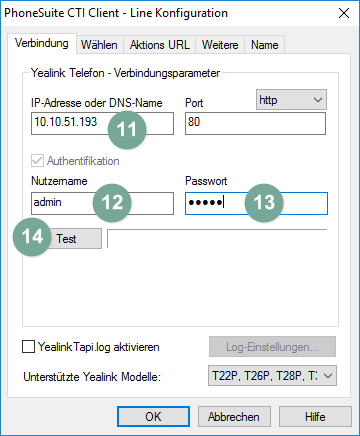This screenshot has height=436, width=360.
Task: Click the step 14 marker badge
Action: click(32, 237)
